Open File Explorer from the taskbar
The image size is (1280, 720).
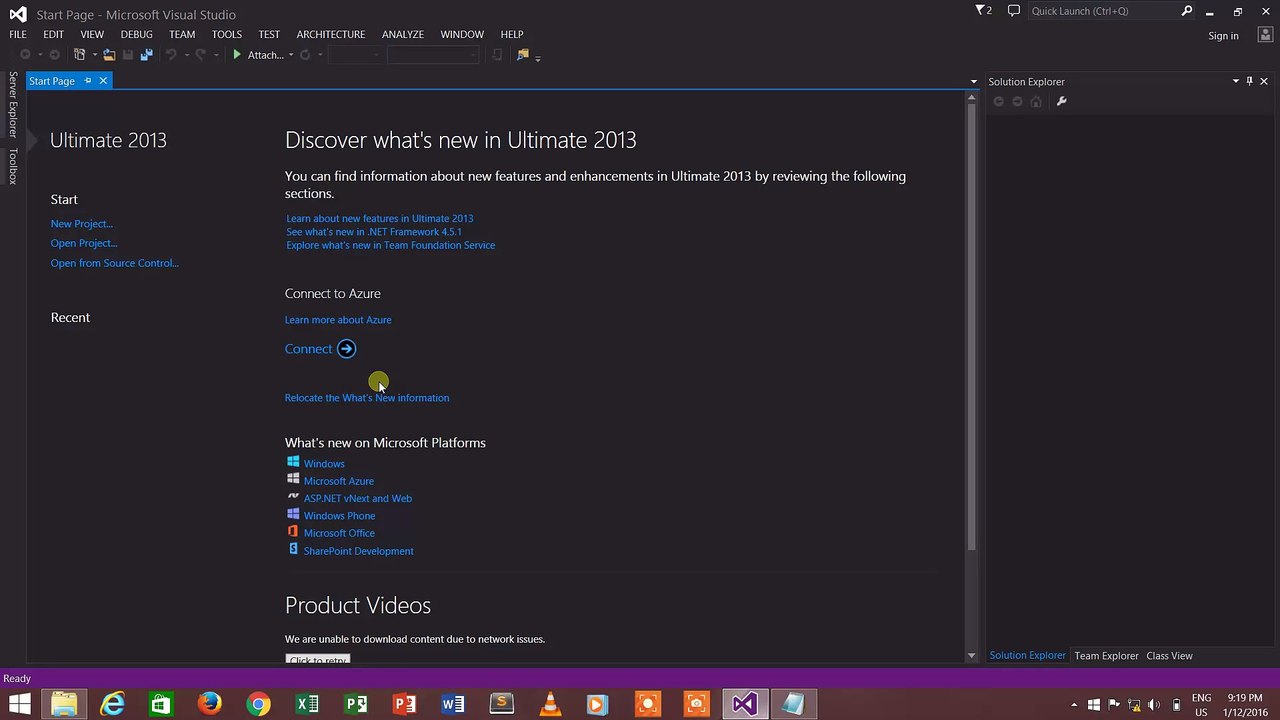coord(64,704)
